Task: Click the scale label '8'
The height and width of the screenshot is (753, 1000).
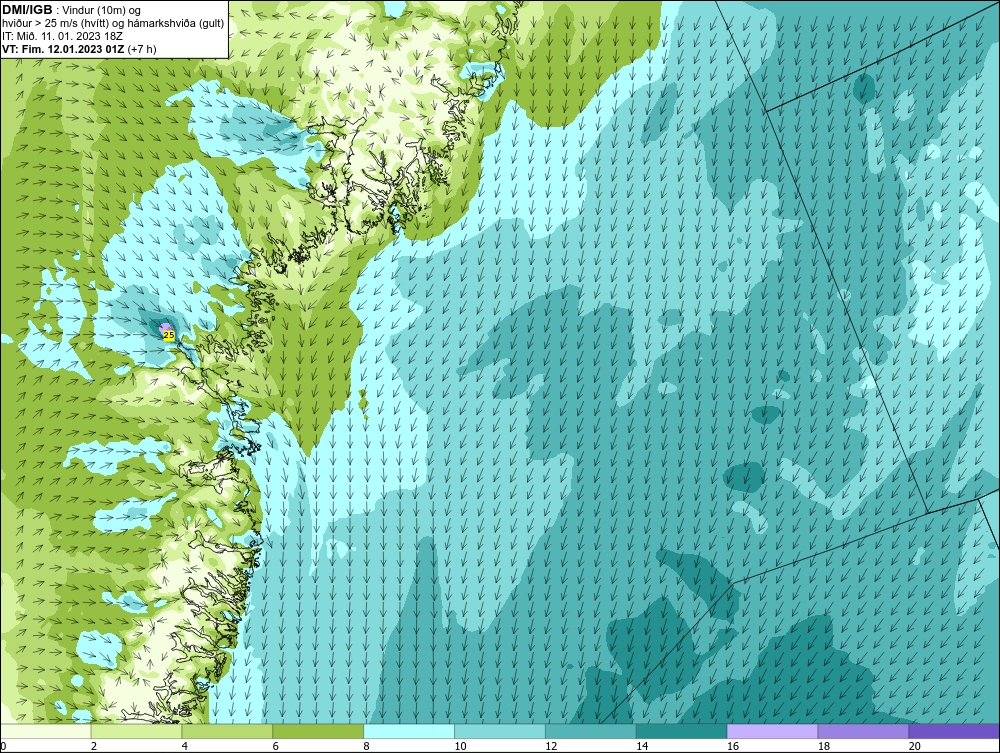Action: click(367, 746)
